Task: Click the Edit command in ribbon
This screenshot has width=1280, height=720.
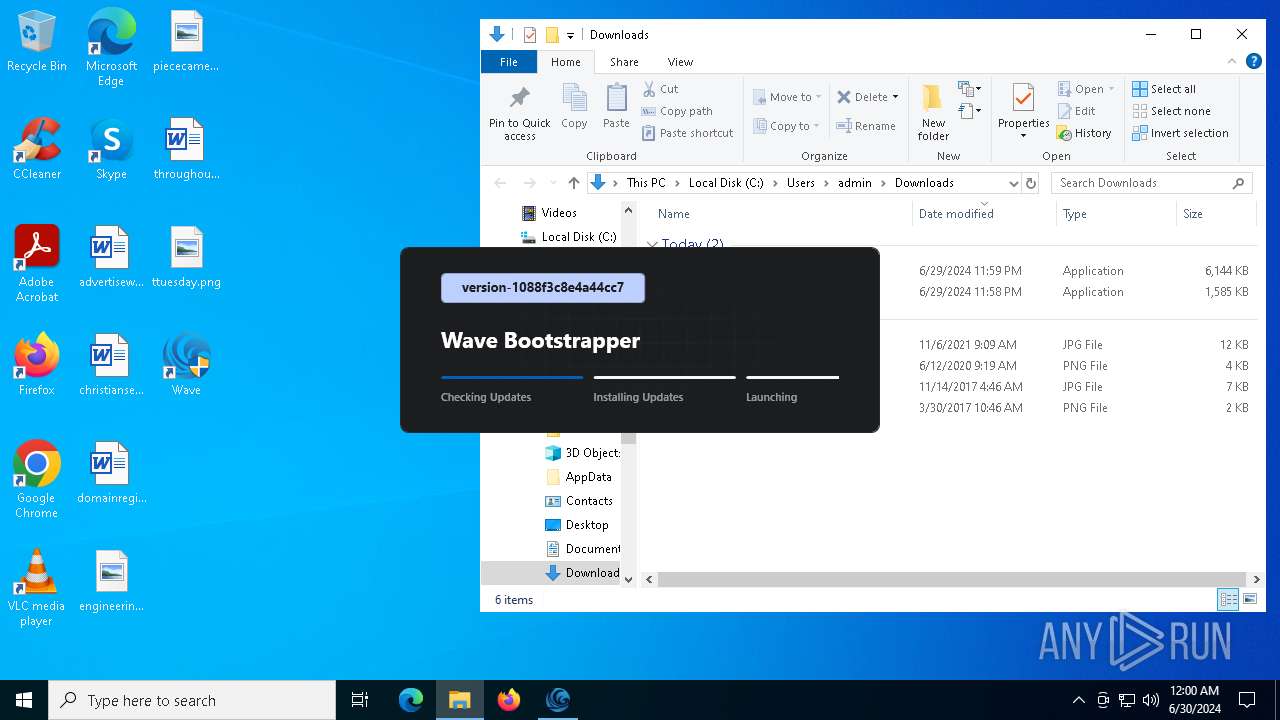Action: [1076, 111]
